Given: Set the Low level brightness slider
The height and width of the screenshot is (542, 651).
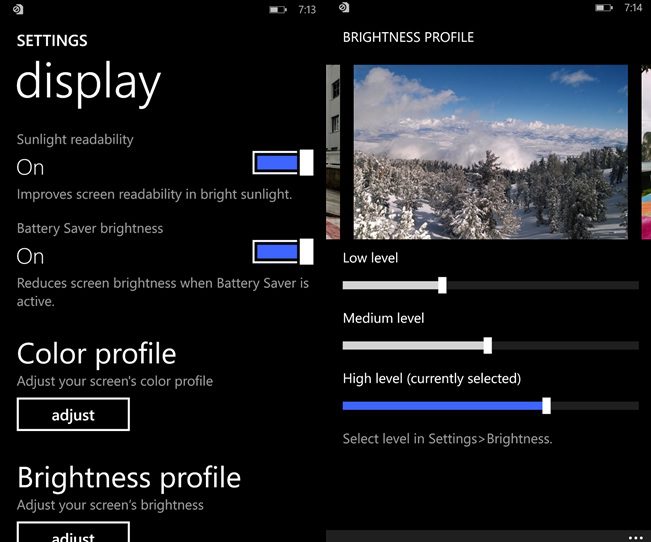Looking at the screenshot, I should 490,285.
